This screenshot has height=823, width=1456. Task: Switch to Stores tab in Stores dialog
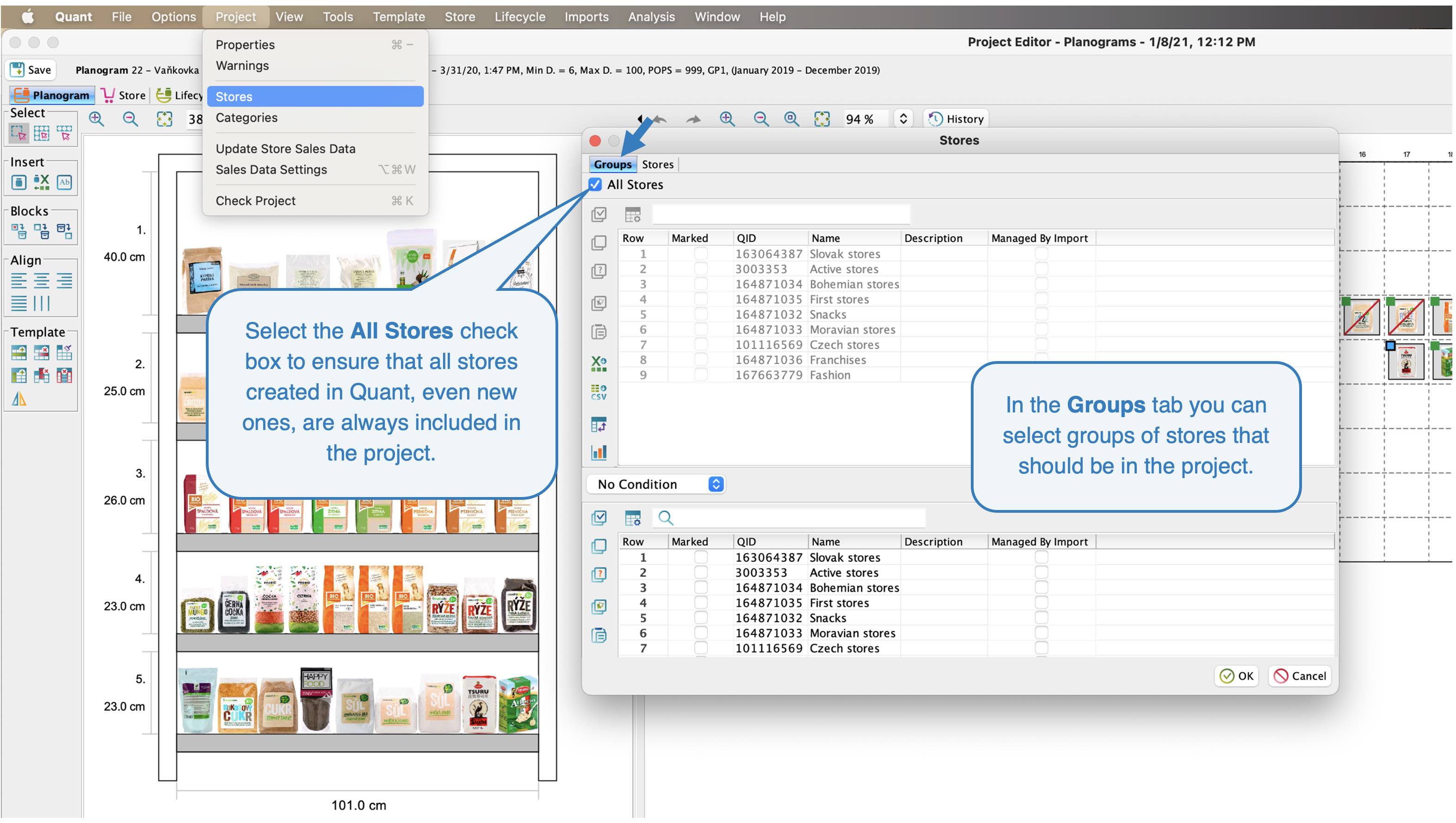658,165
